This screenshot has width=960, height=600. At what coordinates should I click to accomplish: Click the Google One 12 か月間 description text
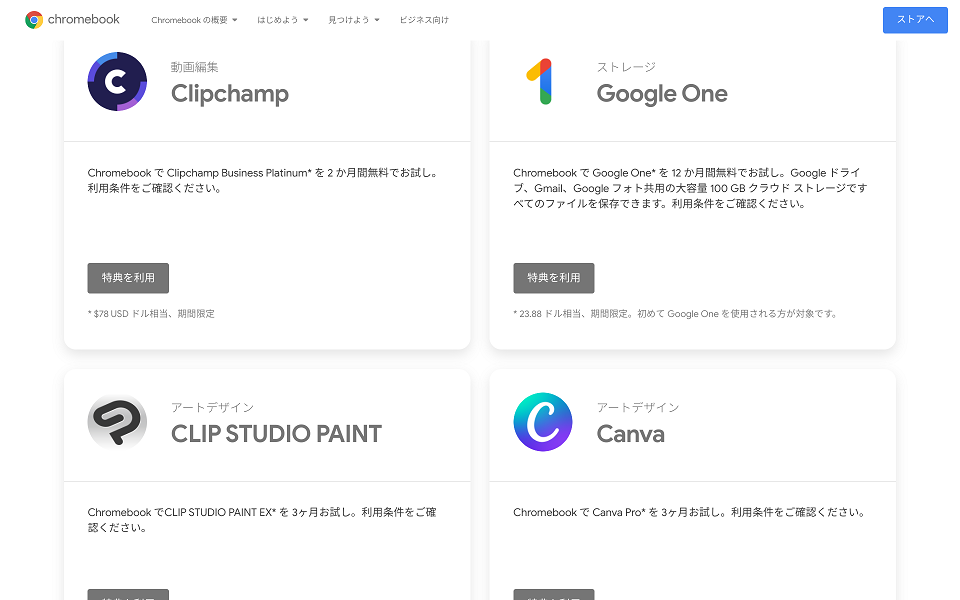tap(690, 188)
